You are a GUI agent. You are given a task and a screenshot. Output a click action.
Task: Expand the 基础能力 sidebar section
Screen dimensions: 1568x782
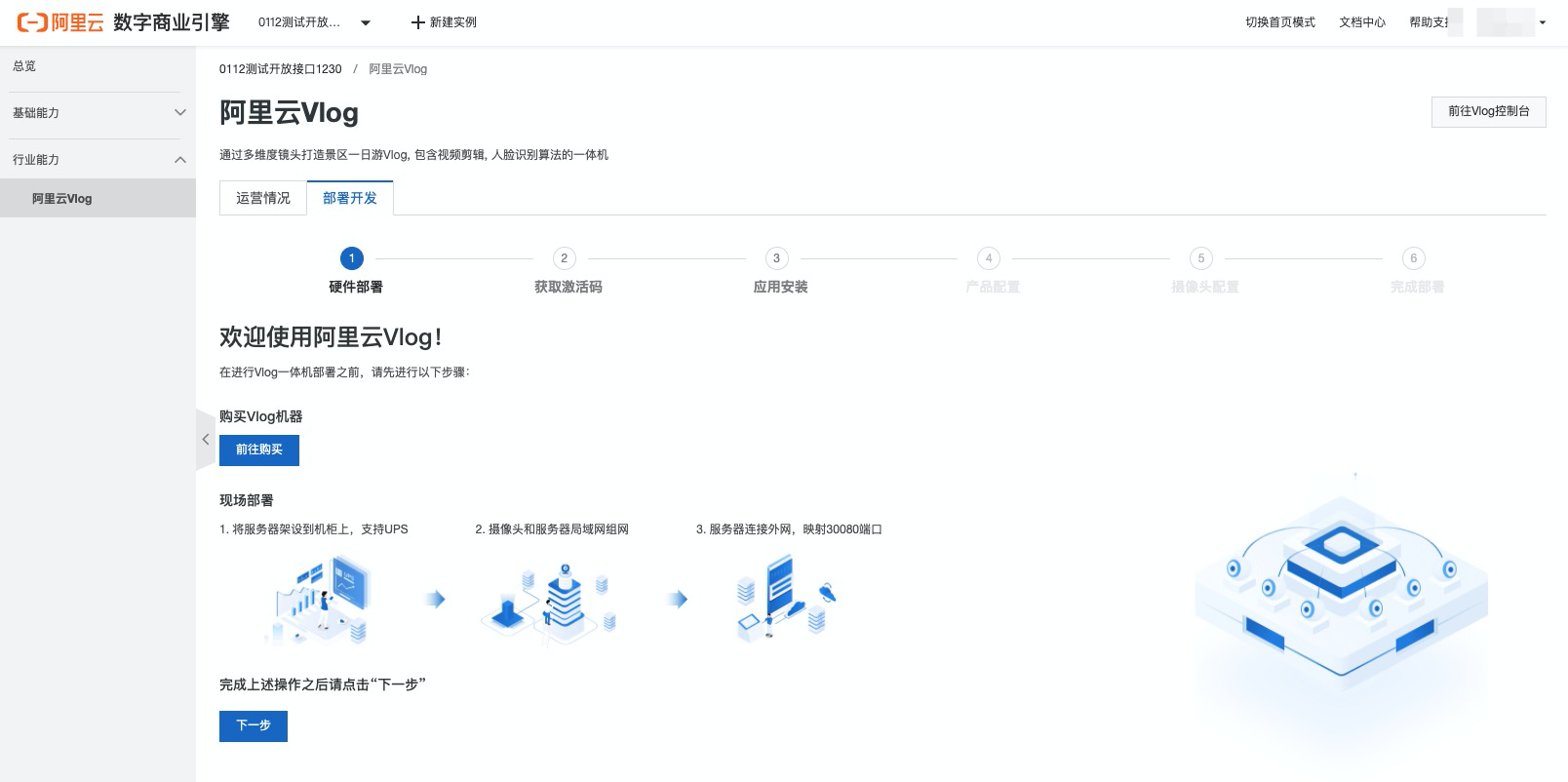pos(98,113)
